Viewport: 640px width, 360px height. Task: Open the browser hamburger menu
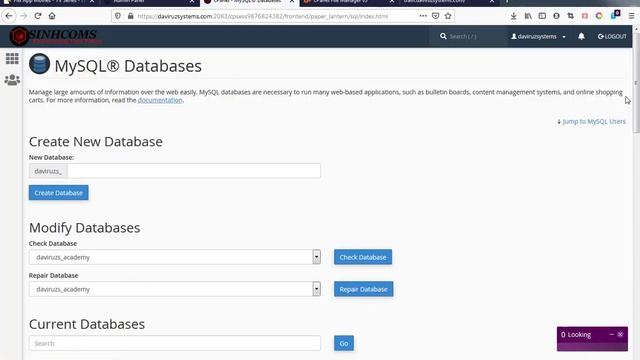631,16
